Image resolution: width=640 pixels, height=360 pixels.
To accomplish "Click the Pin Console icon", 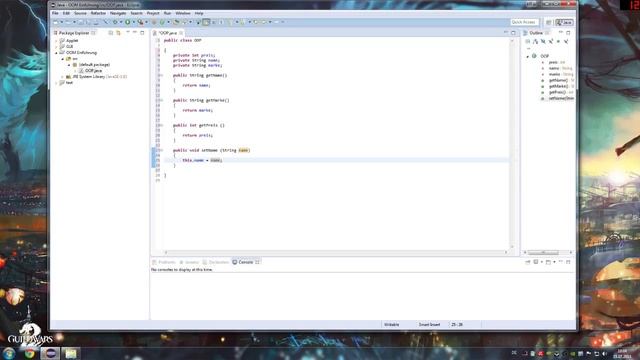I will click(528, 262).
